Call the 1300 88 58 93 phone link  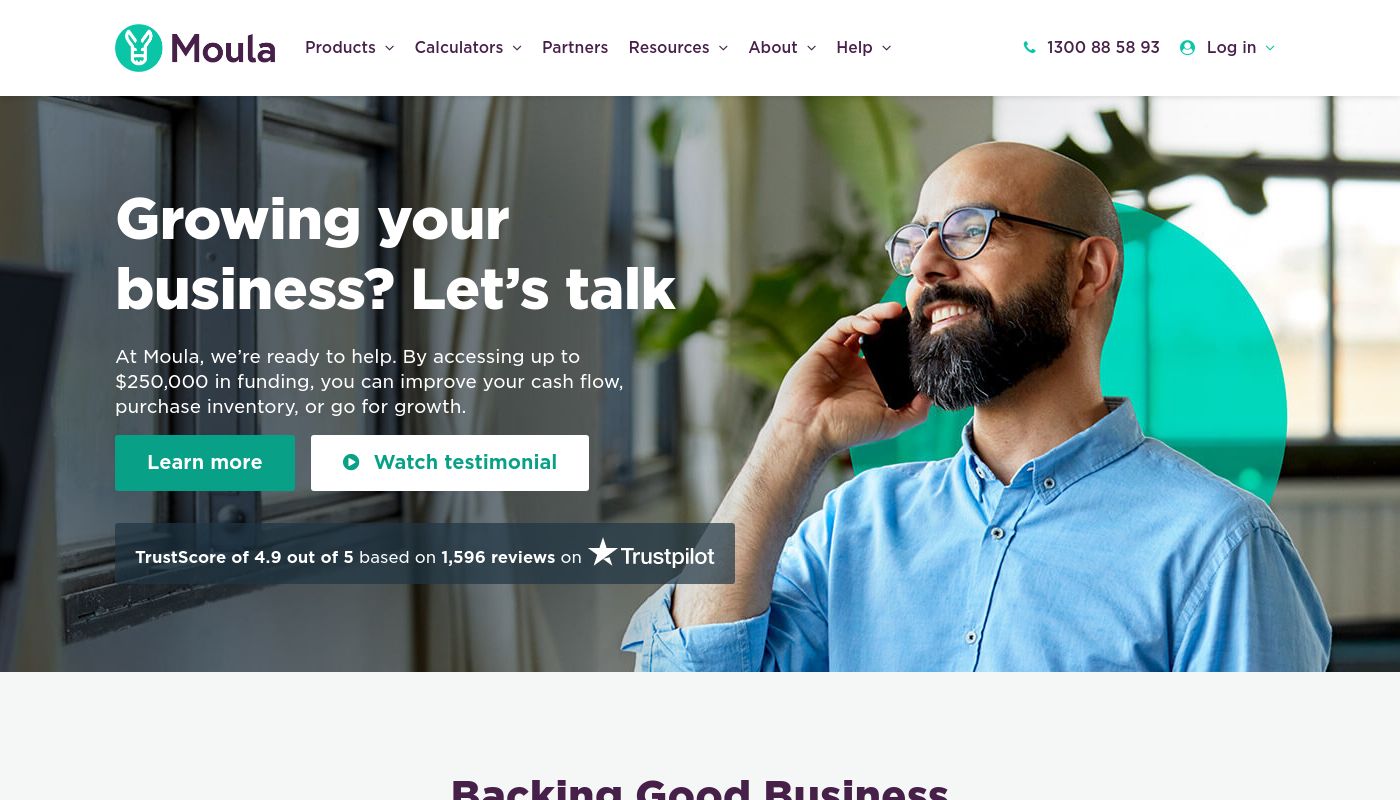coord(1103,48)
